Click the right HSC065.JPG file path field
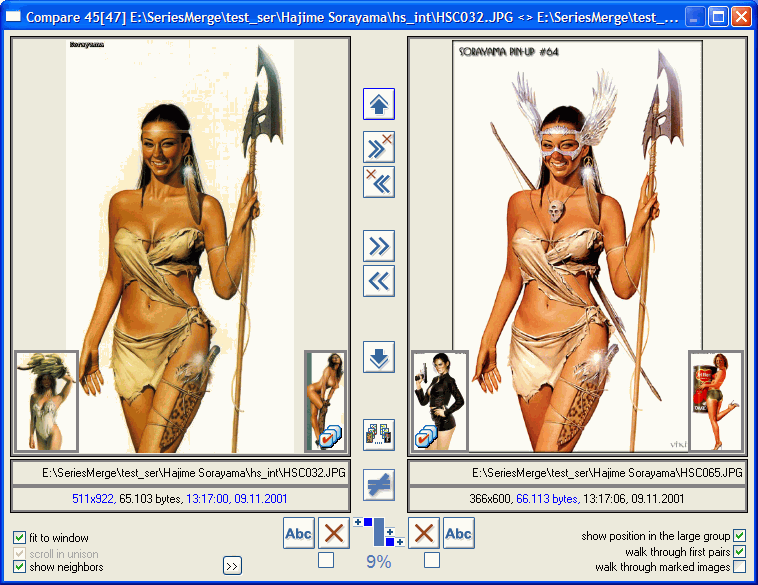This screenshot has height=585, width=758. click(578, 473)
